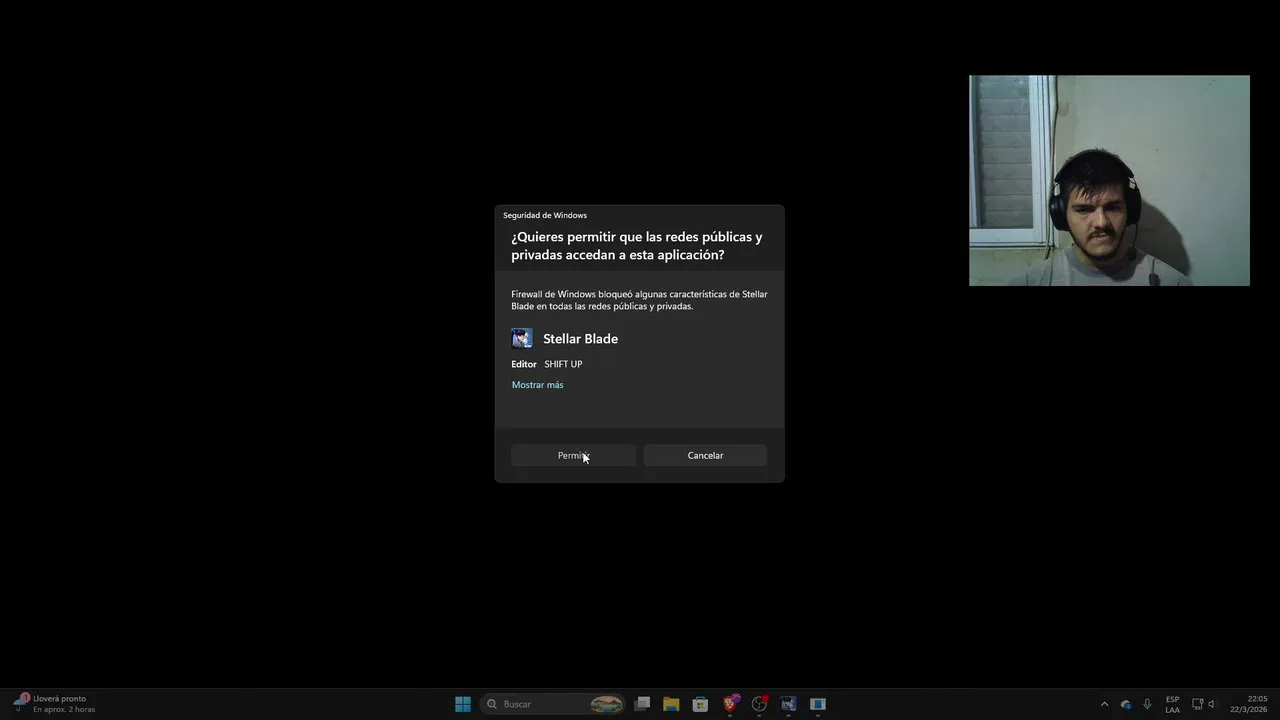The image size is (1280, 720).
Task: Open network settings from the tray icon
Action: pos(1197,704)
